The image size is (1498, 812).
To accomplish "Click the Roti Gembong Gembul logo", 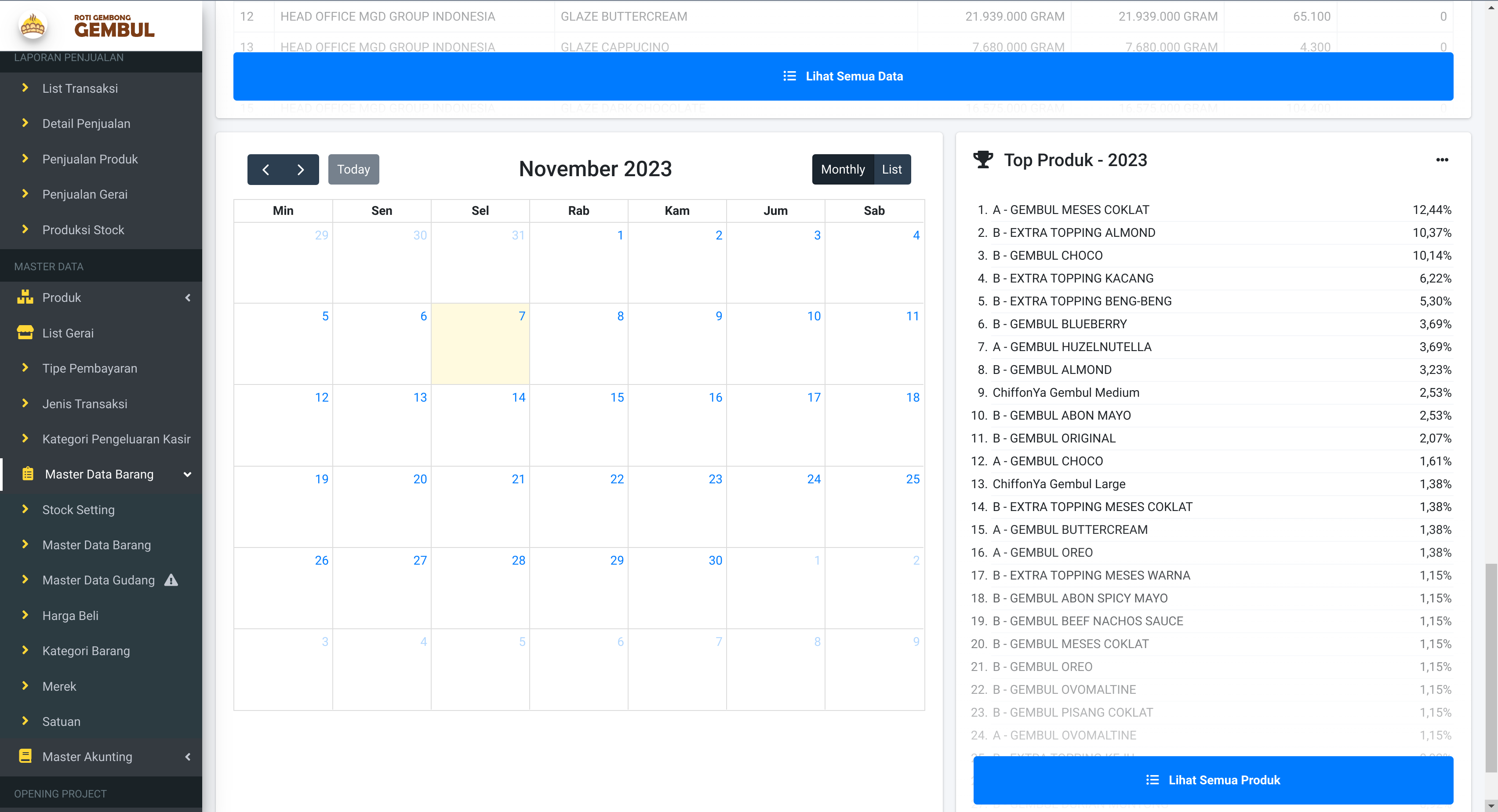I will 87,25.
